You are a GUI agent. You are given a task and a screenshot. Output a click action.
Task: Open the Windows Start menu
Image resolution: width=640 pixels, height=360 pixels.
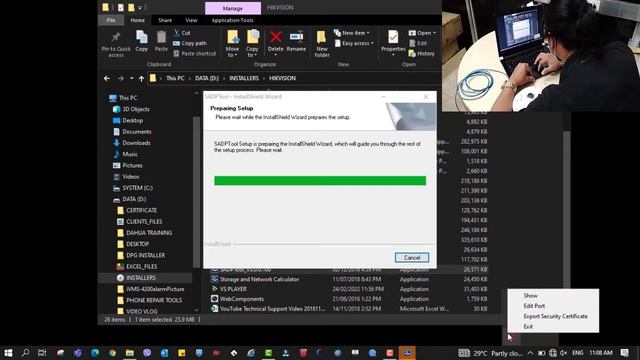point(8,353)
